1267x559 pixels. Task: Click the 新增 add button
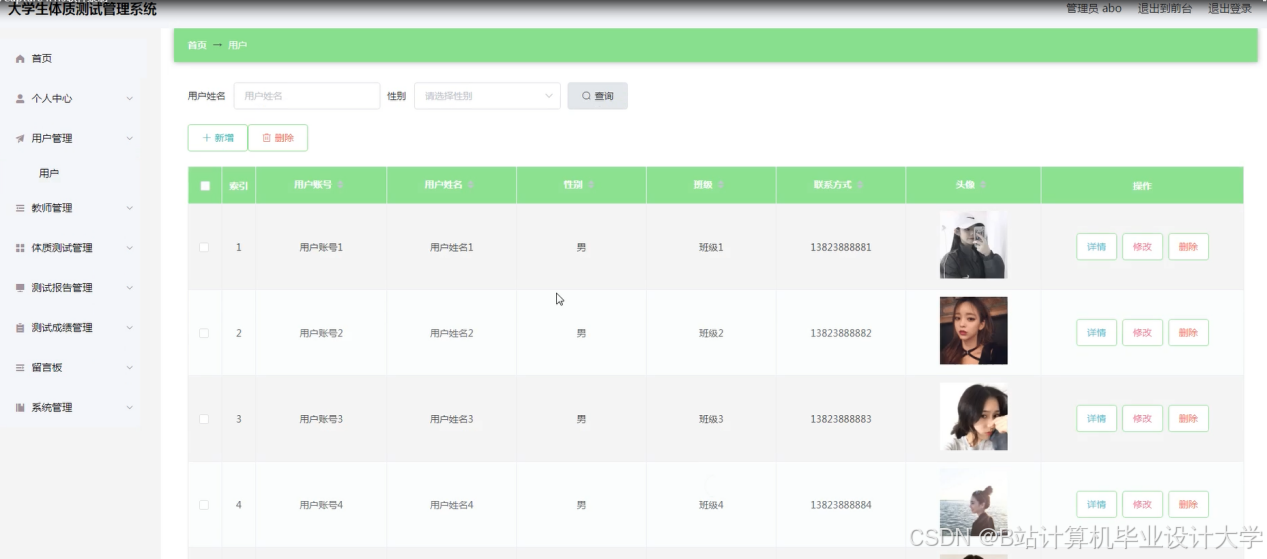tap(217, 138)
